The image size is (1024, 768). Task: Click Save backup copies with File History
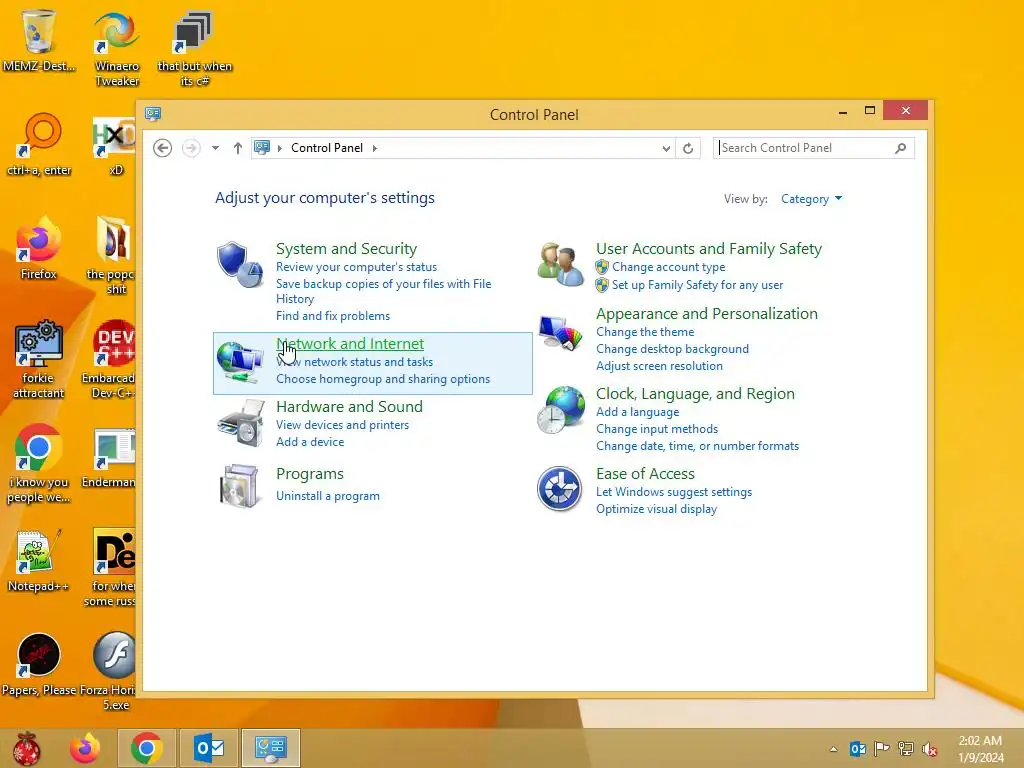(x=383, y=291)
